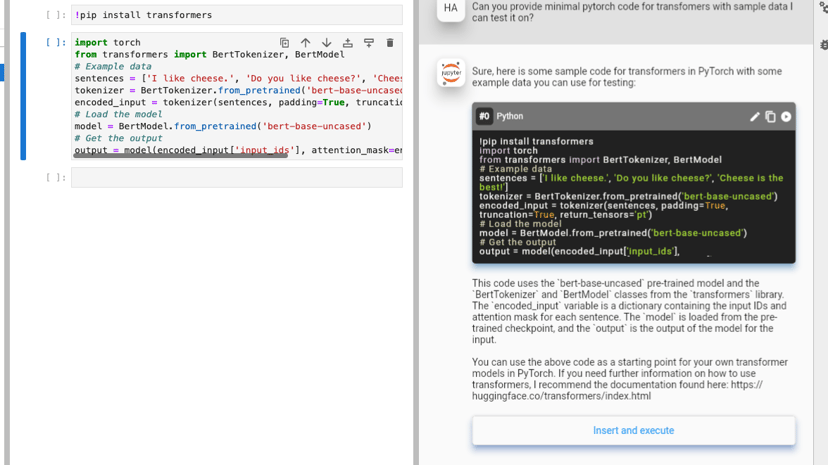Move import torch cell up
This screenshot has width=828, height=465.
pos(305,43)
